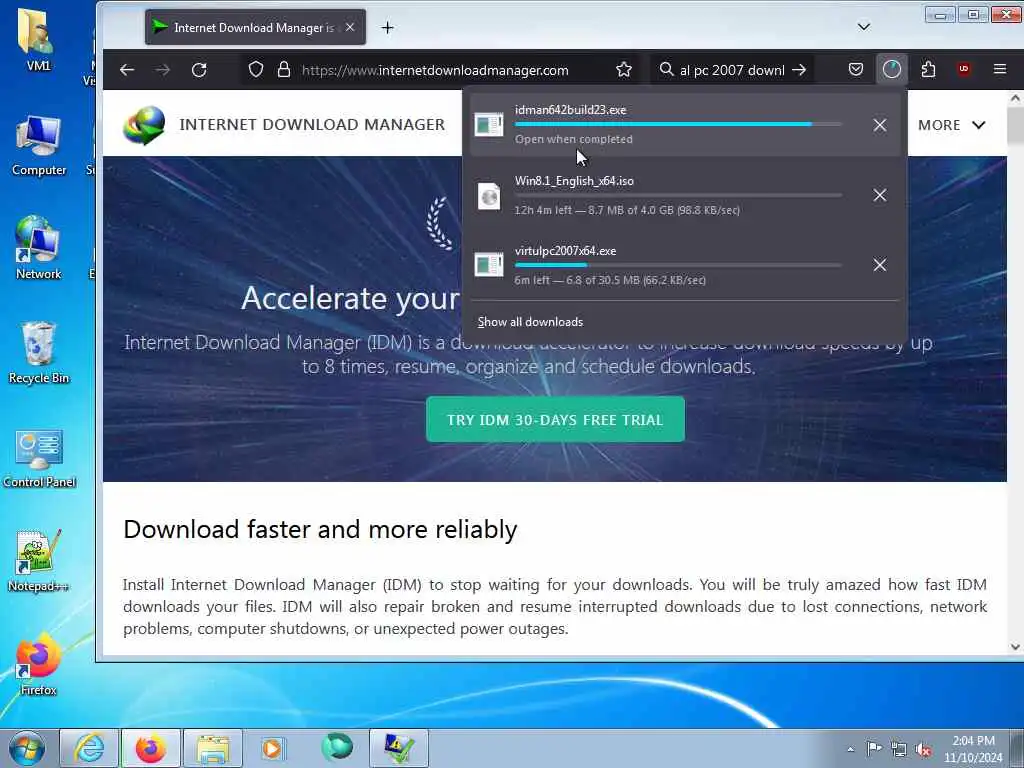Cancel the Win8.1_English_x64.iso download

coord(880,195)
